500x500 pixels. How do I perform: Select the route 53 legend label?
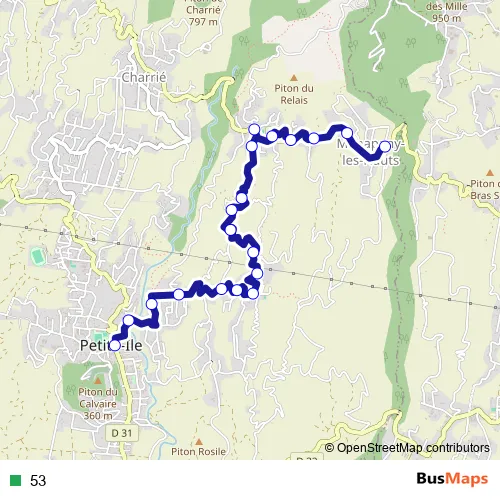pos(38,481)
